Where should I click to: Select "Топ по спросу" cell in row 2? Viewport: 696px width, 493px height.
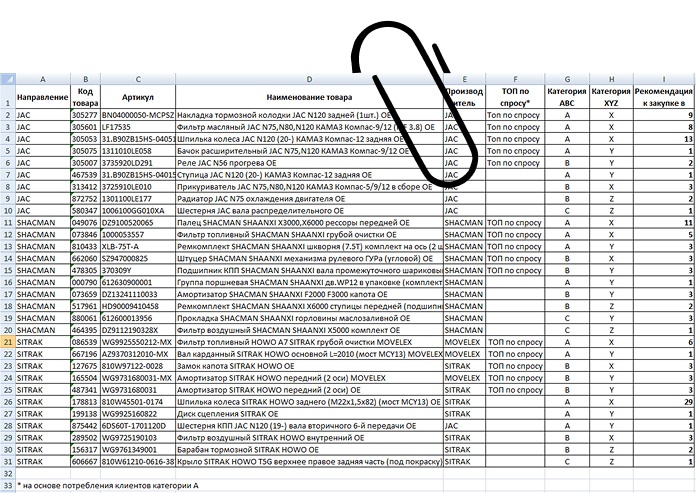pos(515,115)
